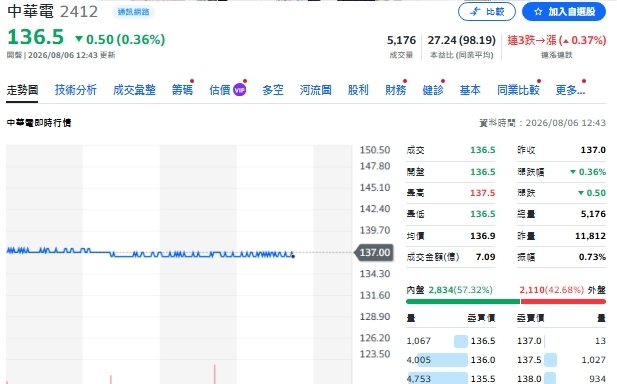Select the 同業比較 tab
Viewport: 617px width, 384px height.
(x=518, y=90)
